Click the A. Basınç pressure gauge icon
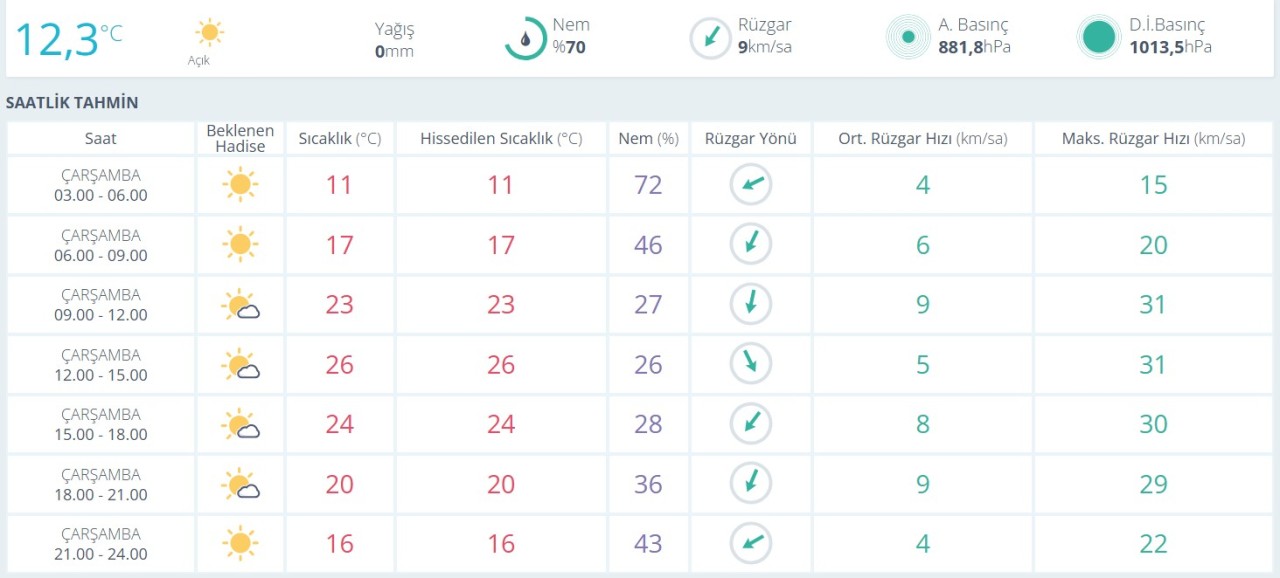The width and height of the screenshot is (1280, 578). (x=908, y=37)
